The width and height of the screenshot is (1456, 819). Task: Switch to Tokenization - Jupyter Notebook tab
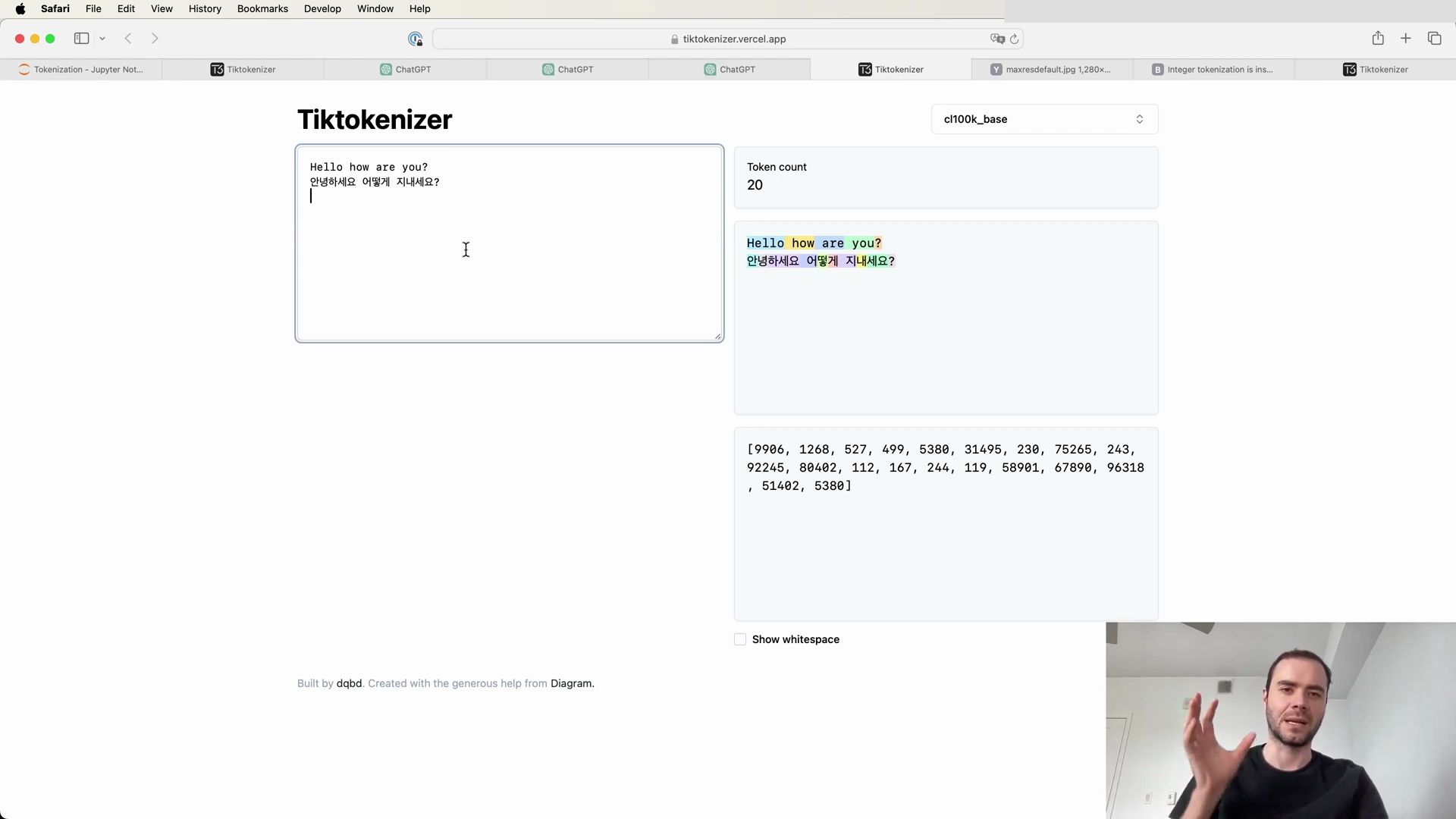81,70
